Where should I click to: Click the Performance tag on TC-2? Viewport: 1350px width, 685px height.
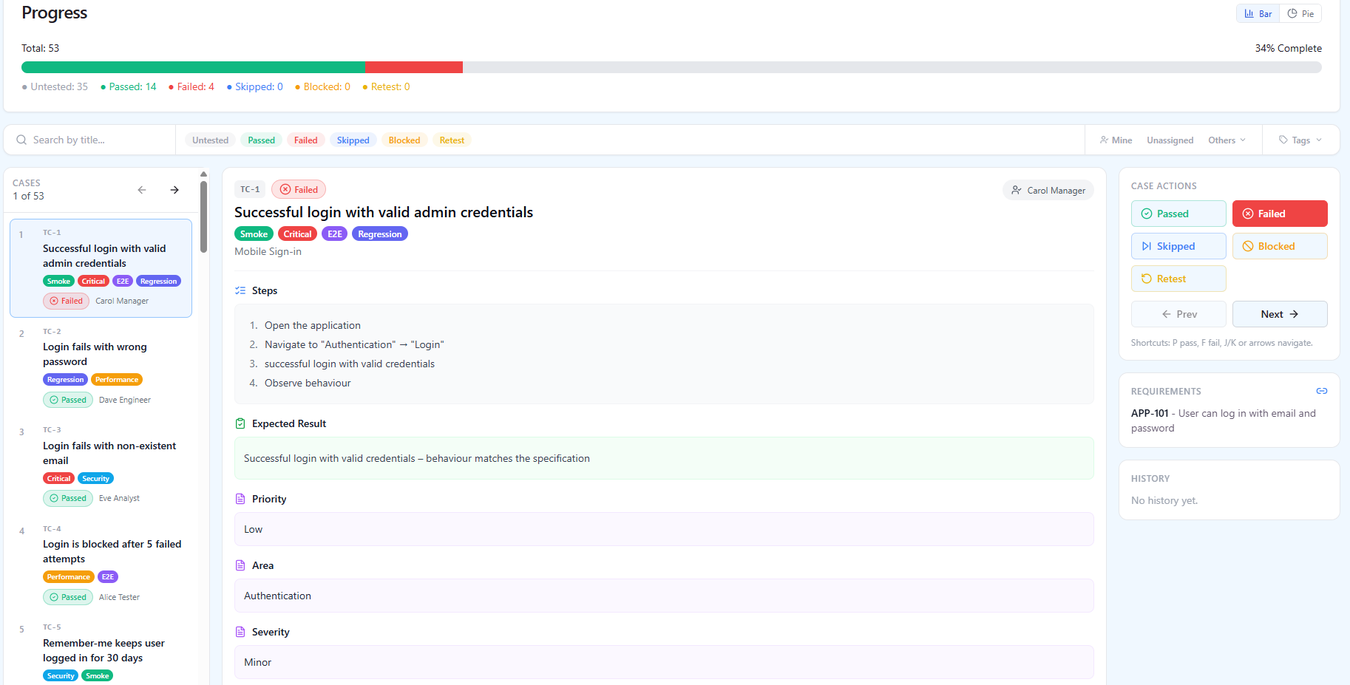coord(117,380)
